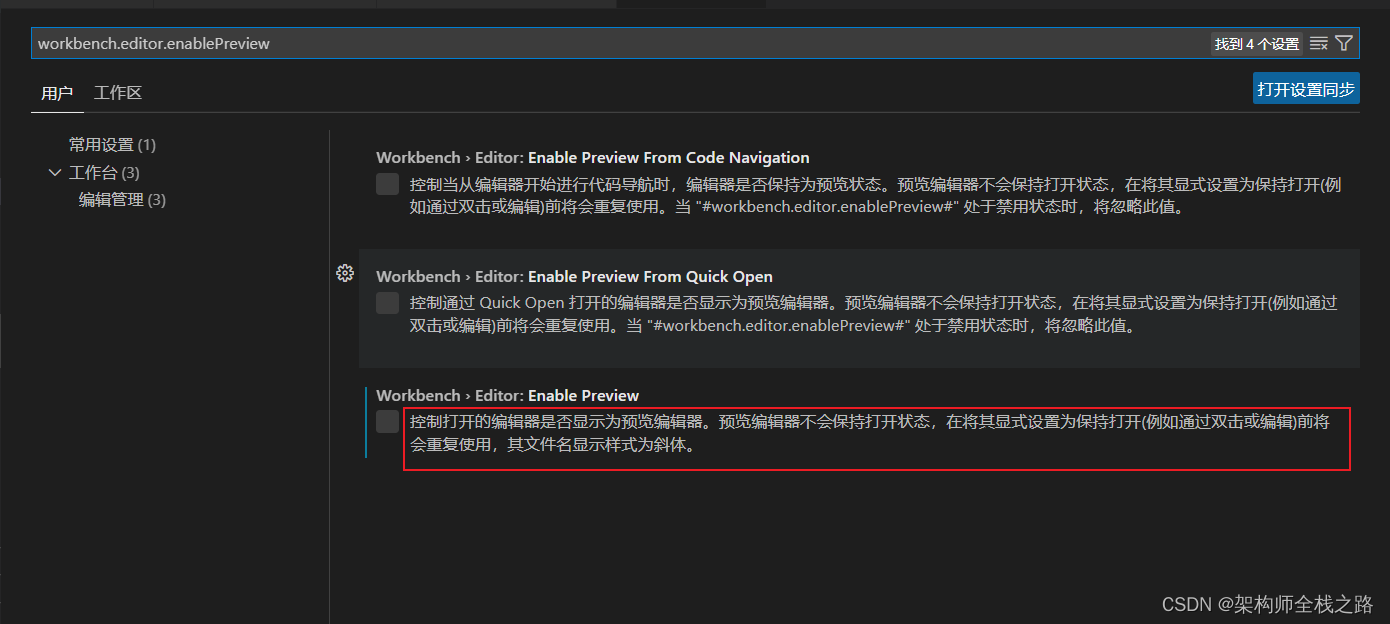Select 常用设置 (1) in the settings tree
The image size is (1390, 624).
112,145
